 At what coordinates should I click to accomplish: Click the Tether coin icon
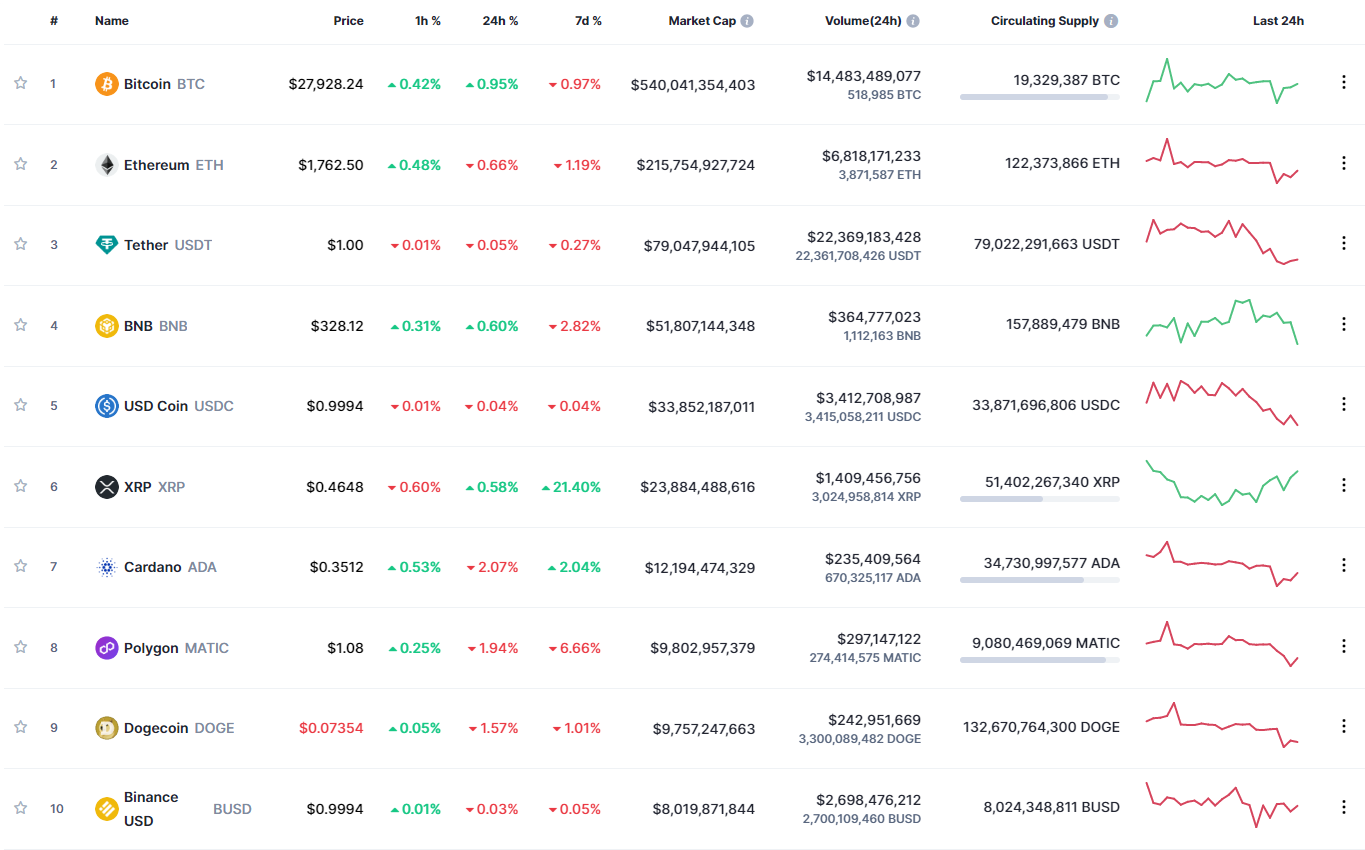point(106,245)
